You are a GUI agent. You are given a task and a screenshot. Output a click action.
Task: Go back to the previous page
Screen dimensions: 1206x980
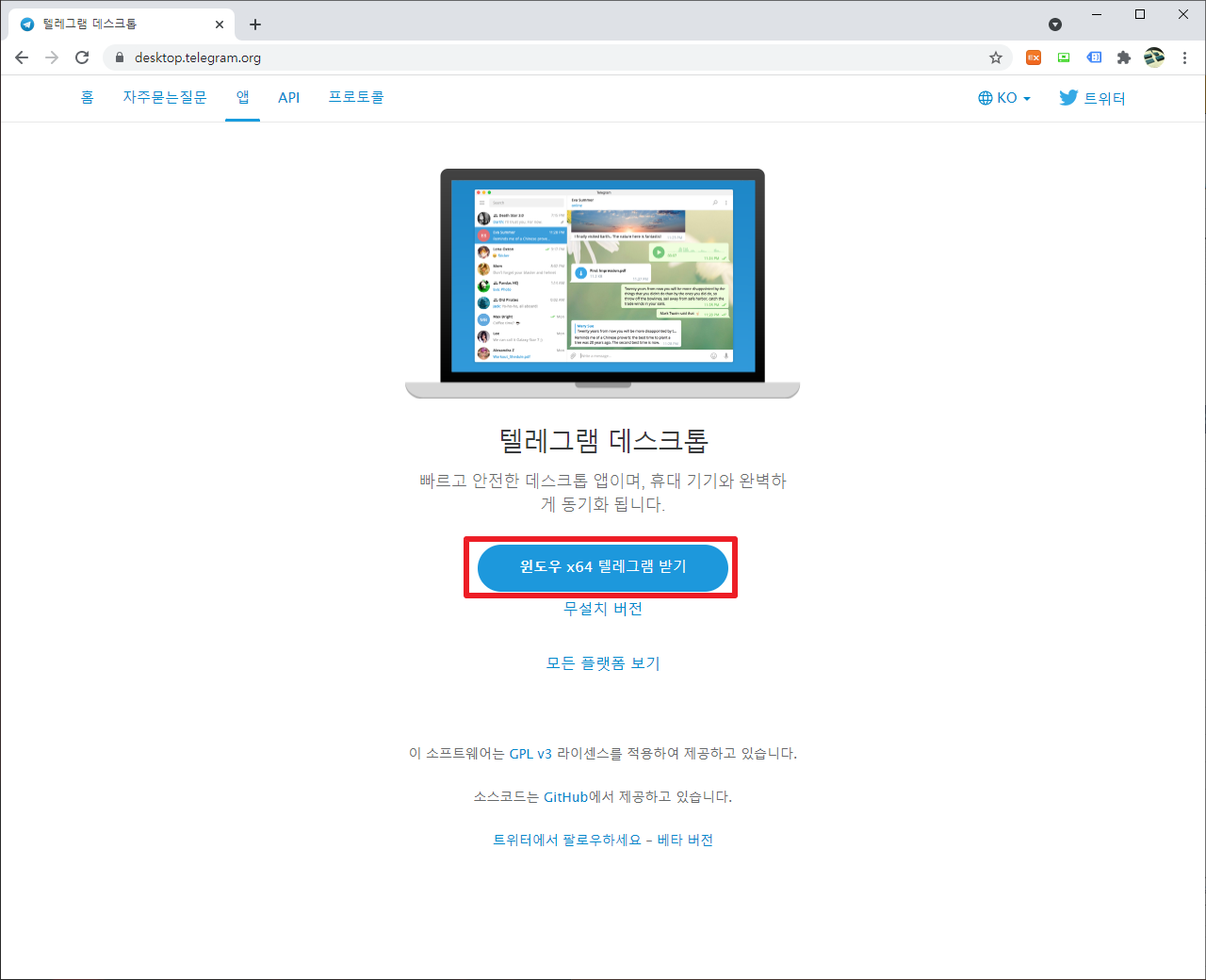point(22,57)
